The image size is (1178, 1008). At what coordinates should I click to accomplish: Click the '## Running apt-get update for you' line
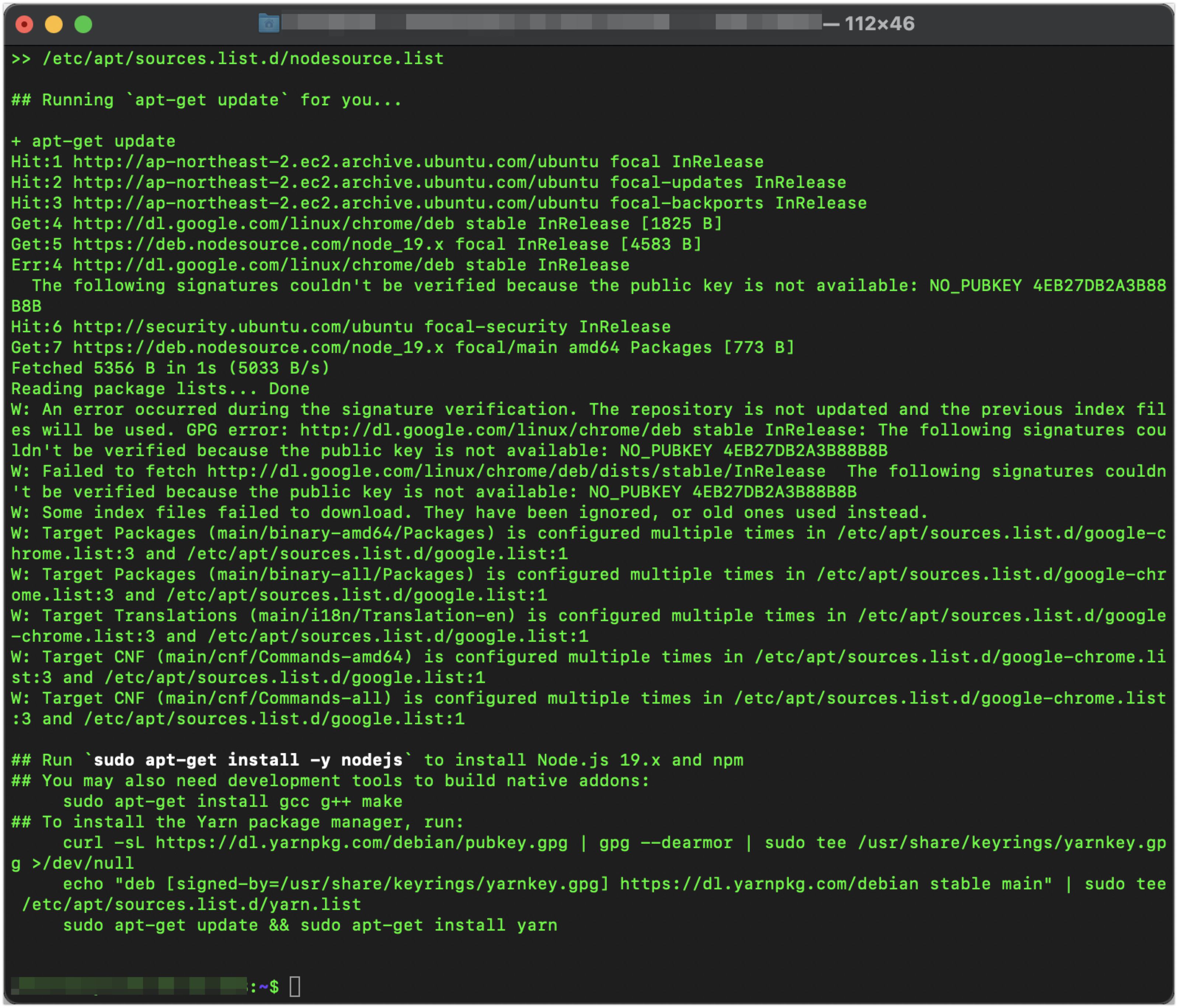[x=206, y=100]
